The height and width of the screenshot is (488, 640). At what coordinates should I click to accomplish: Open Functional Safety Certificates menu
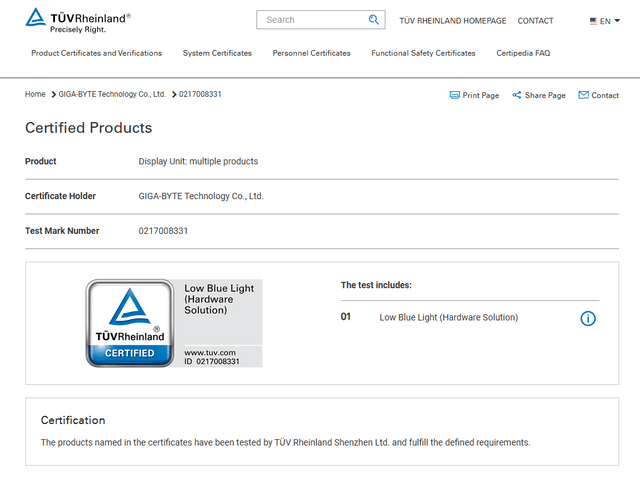pos(423,53)
